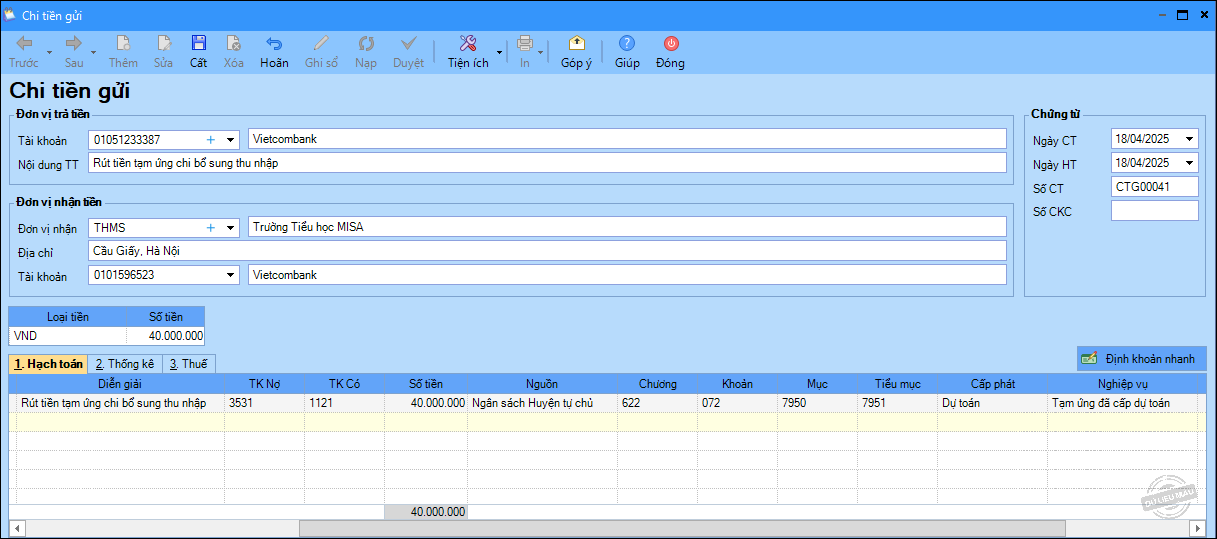Viewport: 1217px width, 539px height.
Task: Click the In (print) icon
Action: (525, 43)
